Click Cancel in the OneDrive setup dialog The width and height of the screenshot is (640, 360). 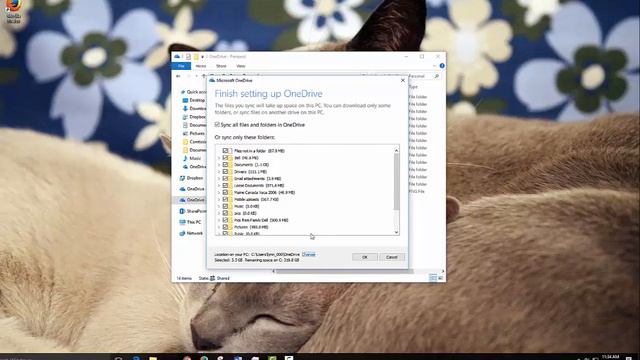[x=392, y=257]
